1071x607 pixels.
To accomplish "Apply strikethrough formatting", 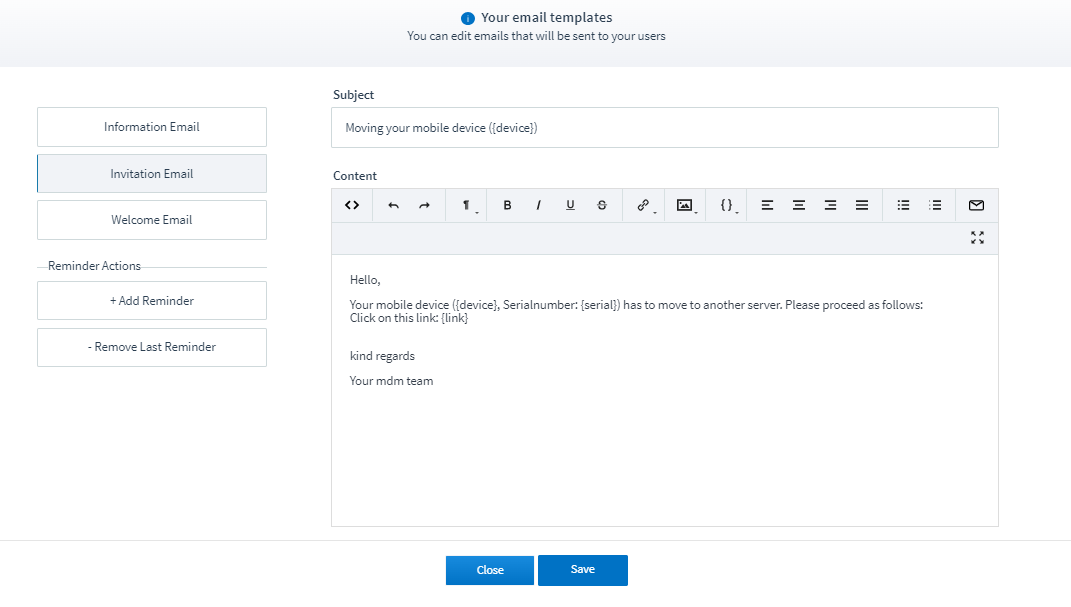I will 602,206.
